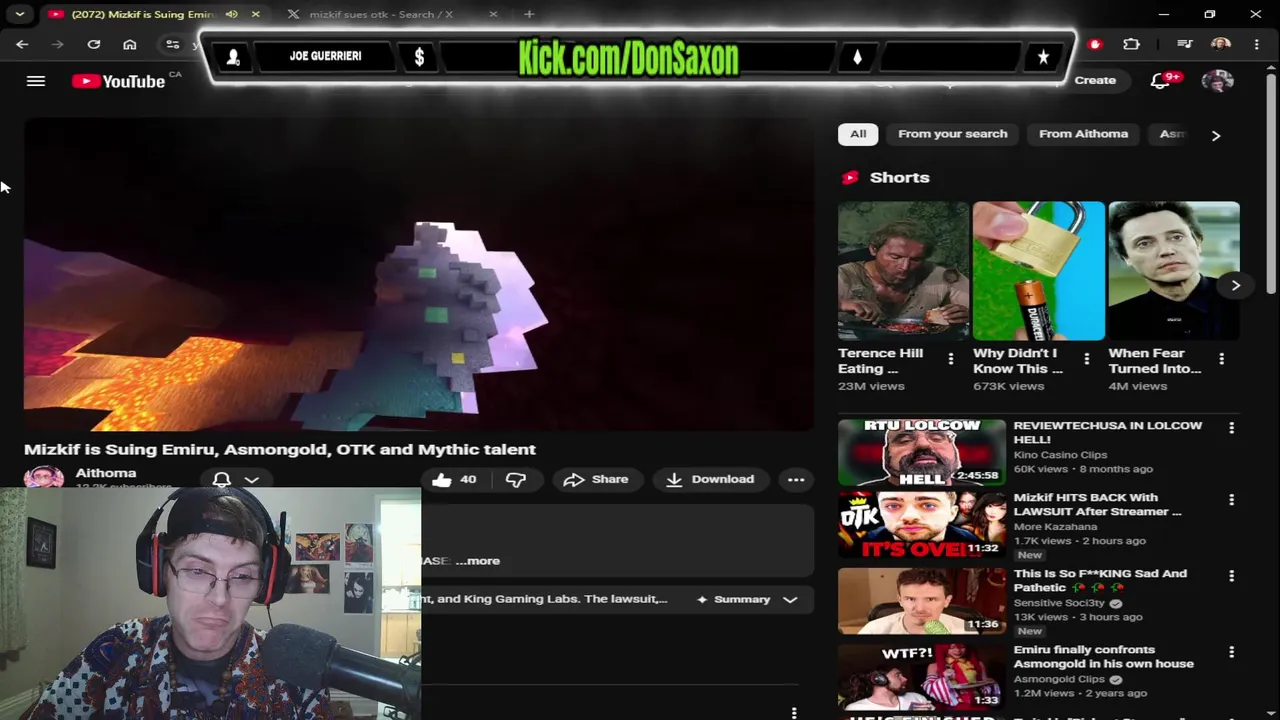Open the When Fear Turned Into short
The image size is (1280, 720).
click(1174, 271)
